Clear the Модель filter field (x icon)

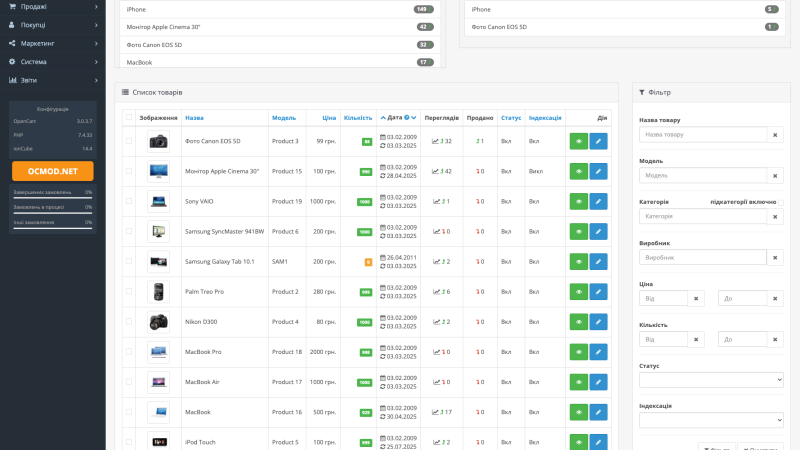[x=775, y=176]
